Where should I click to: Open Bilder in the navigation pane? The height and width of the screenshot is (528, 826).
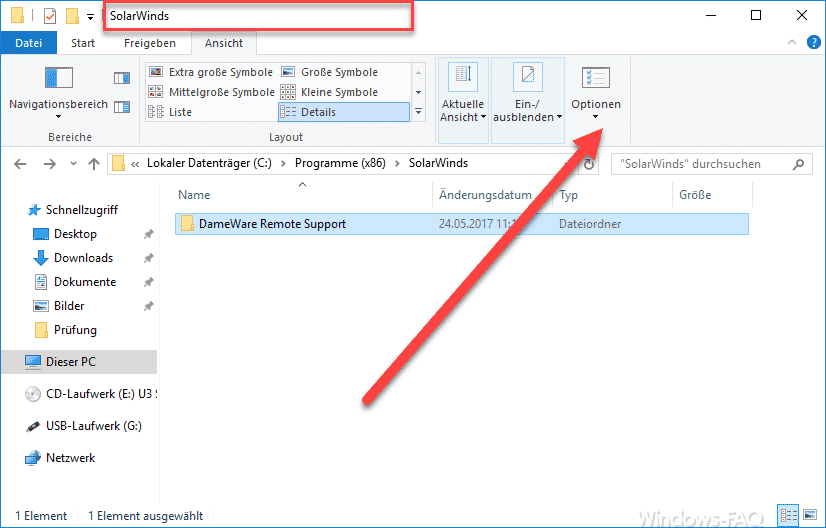(69, 306)
